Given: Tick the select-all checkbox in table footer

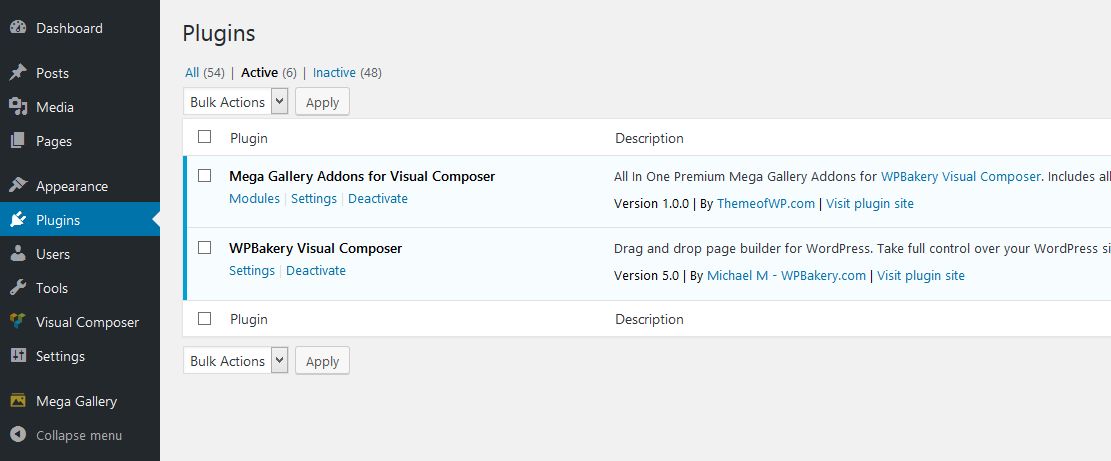Looking at the screenshot, I should 205,319.
